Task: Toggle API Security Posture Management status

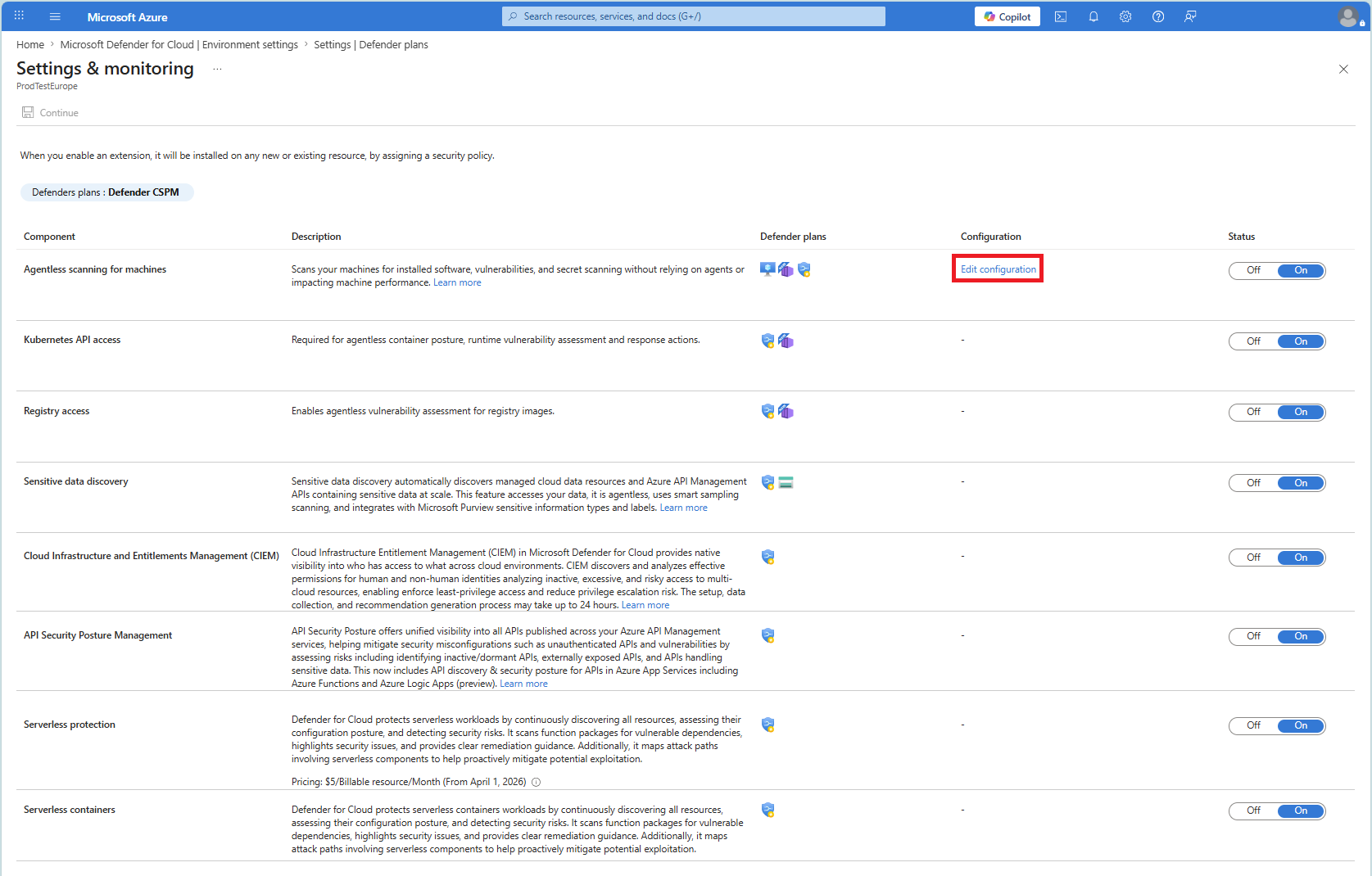Action: pyautogui.click(x=1277, y=636)
